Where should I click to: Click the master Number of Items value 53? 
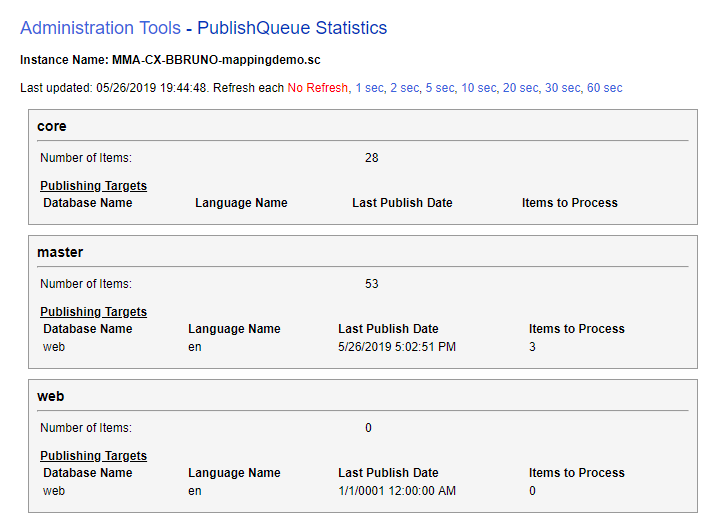(x=372, y=284)
